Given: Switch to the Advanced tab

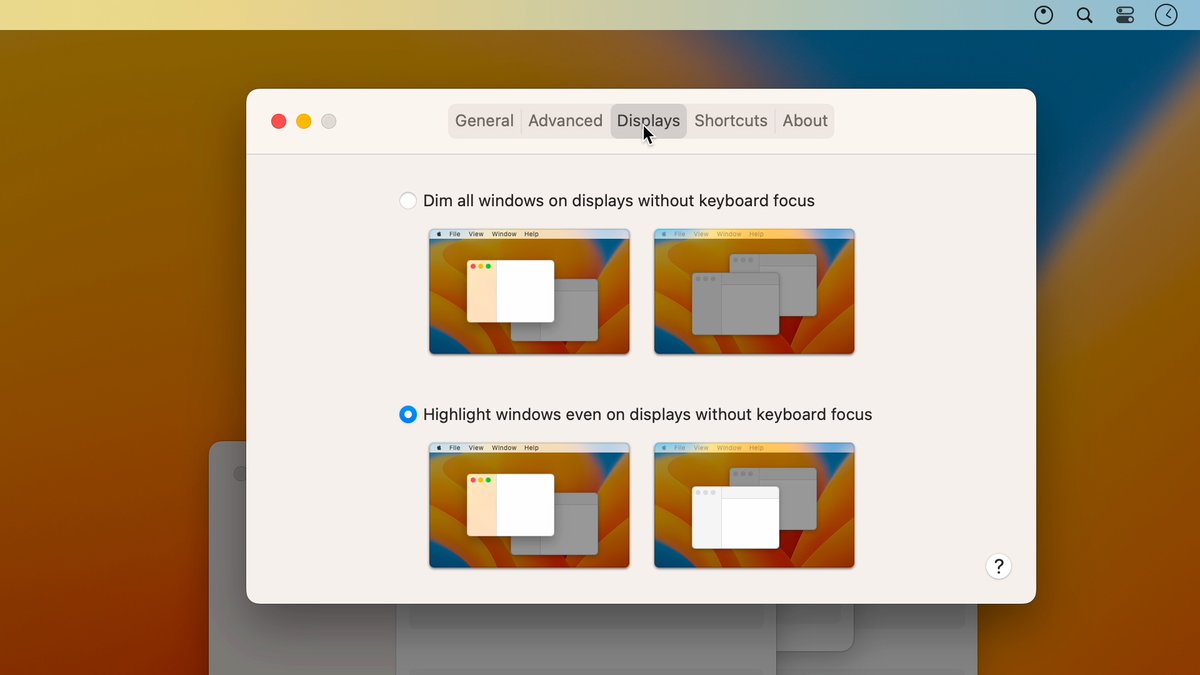Looking at the screenshot, I should click(565, 121).
